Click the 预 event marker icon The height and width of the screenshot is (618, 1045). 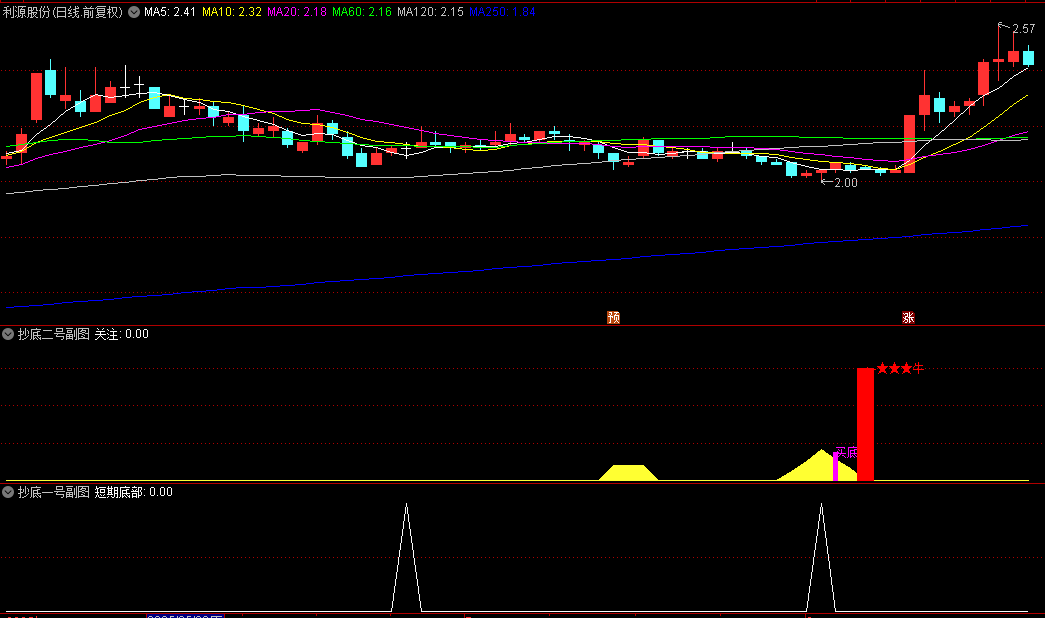[613, 318]
